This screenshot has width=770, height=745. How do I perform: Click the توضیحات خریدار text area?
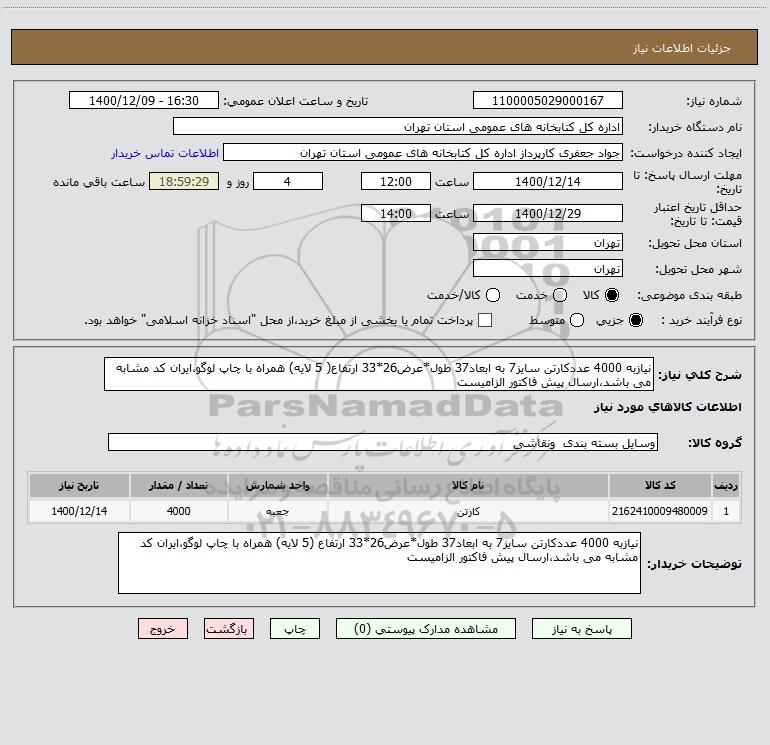379,563
